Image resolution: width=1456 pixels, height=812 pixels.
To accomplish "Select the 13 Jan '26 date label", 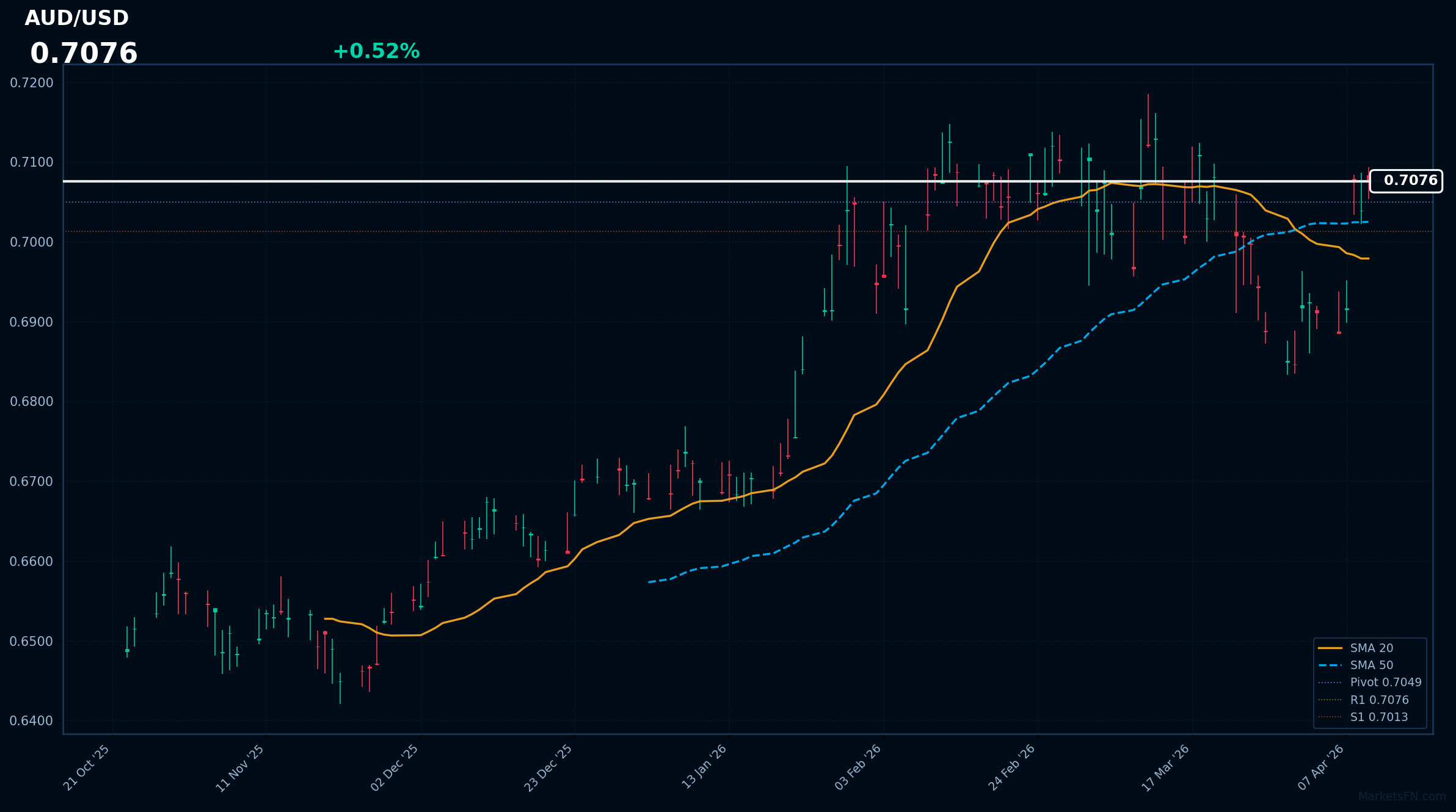I will click(x=704, y=767).
